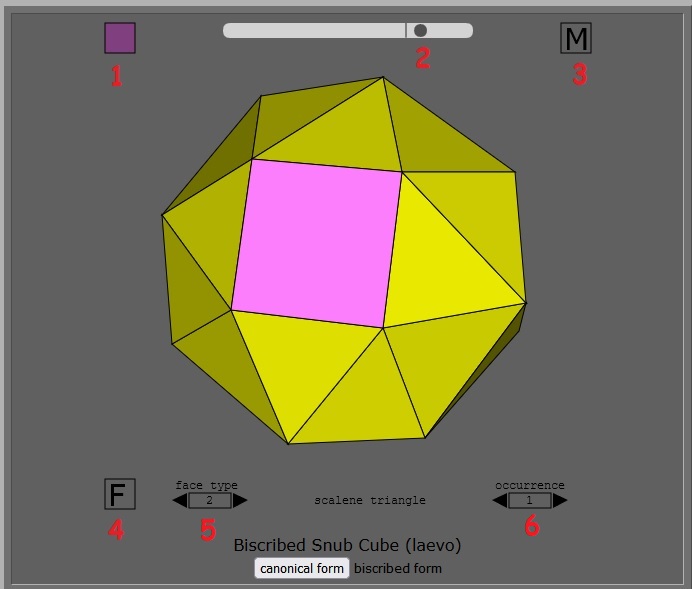Click the slider's round gray handle
The image size is (693, 589).
click(x=420, y=30)
